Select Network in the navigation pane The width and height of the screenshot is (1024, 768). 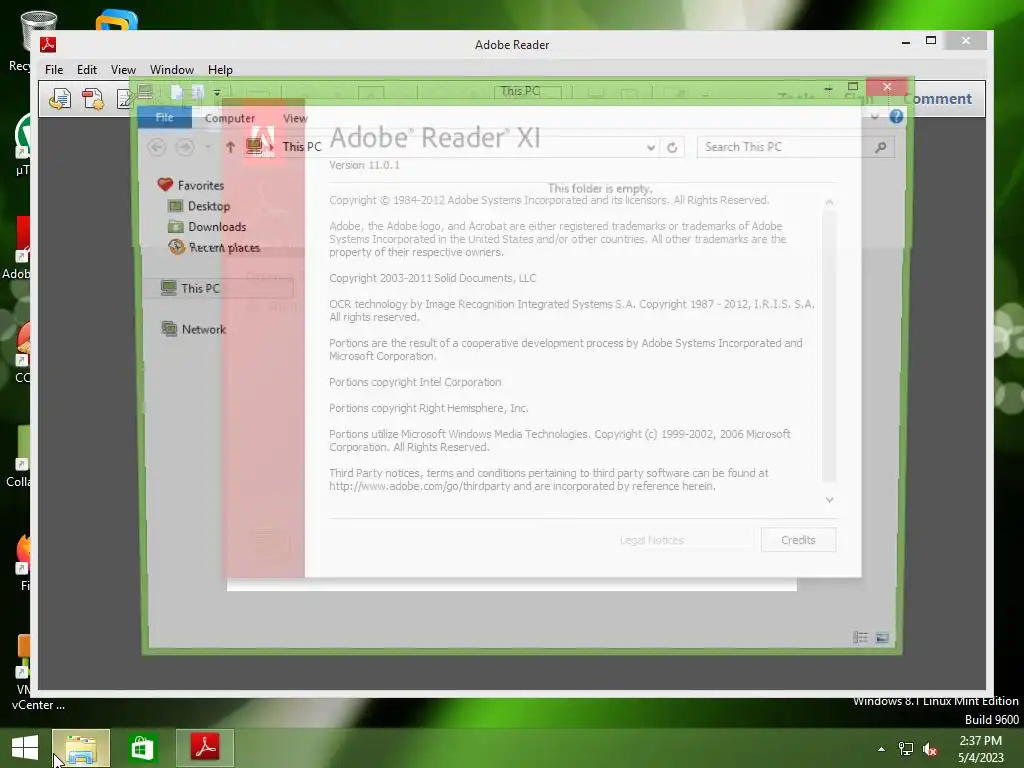pyautogui.click(x=193, y=329)
